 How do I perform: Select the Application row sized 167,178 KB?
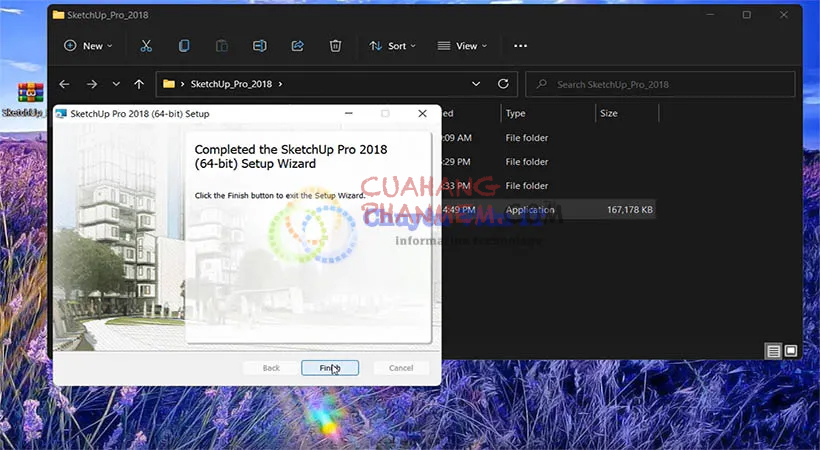click(548, 210)
